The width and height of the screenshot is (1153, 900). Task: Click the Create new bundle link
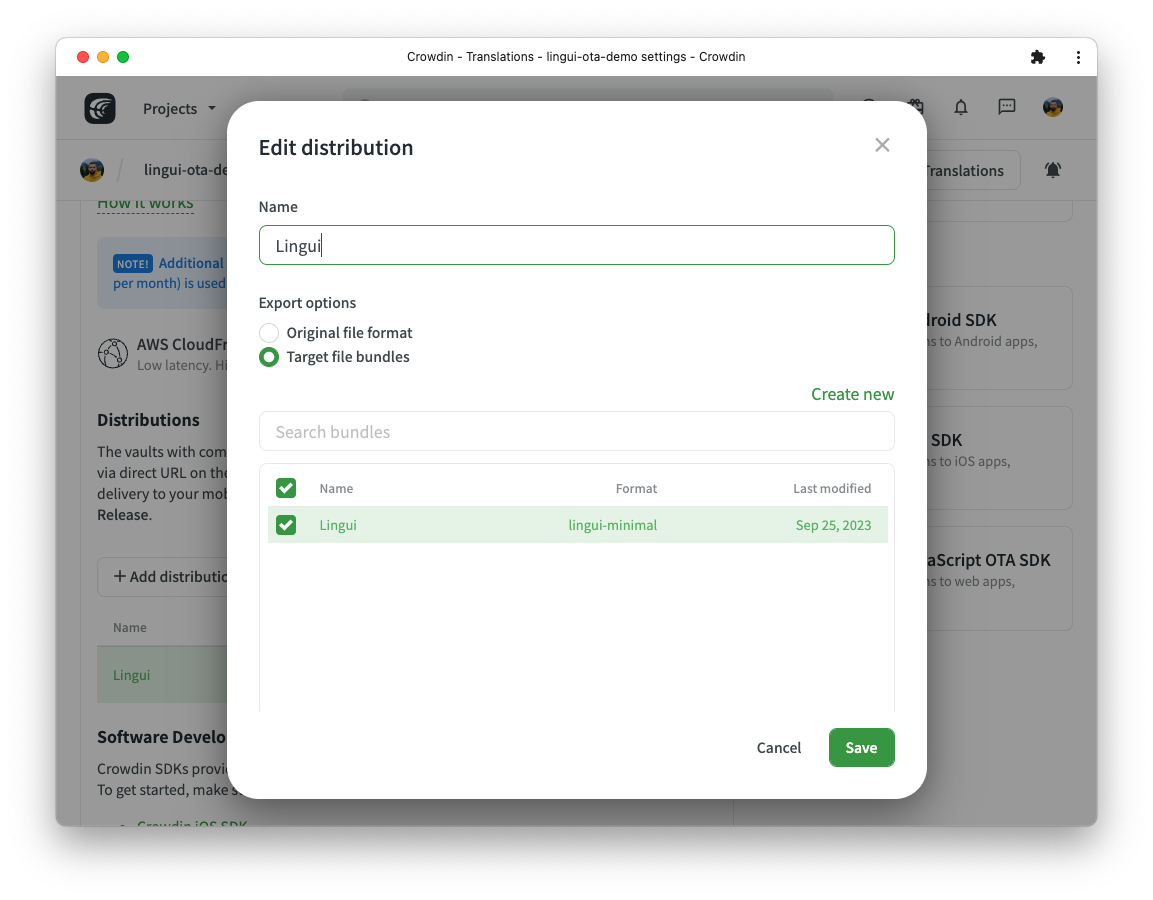(852, 394)
